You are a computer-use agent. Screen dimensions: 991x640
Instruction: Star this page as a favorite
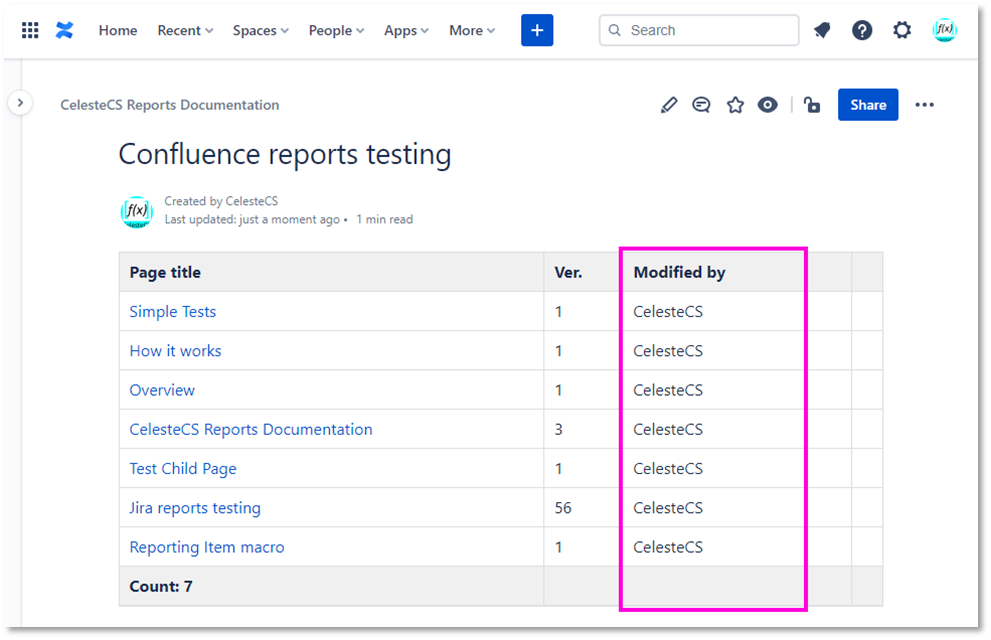pyautogui.click(x=735, y=105)
